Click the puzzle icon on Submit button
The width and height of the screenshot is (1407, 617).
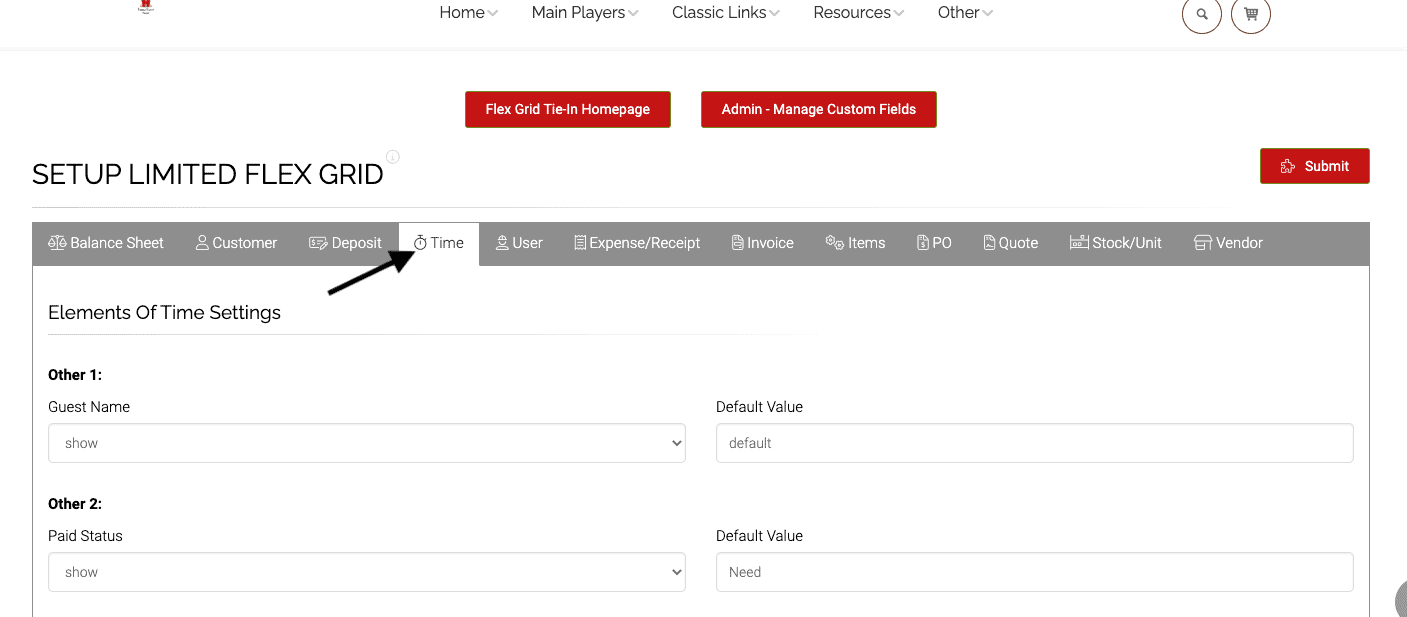coord(1288,167)
